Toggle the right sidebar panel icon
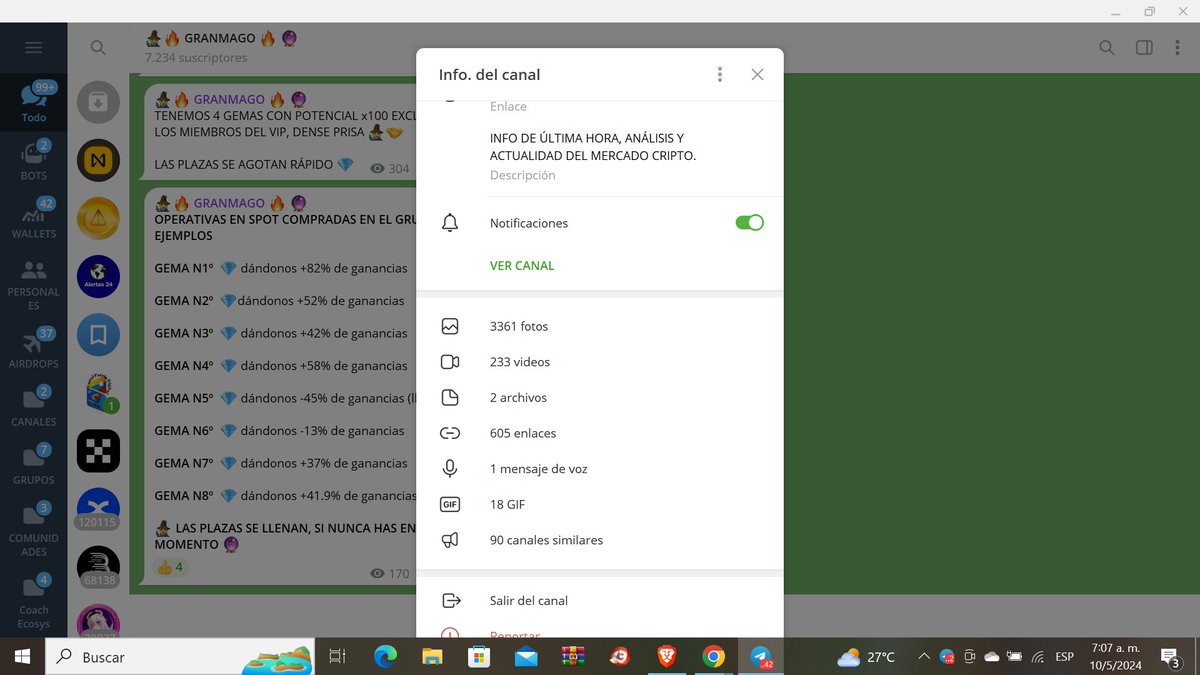Image resolution: width=1200 pixels, height=675 pixels. point(1144,47)
